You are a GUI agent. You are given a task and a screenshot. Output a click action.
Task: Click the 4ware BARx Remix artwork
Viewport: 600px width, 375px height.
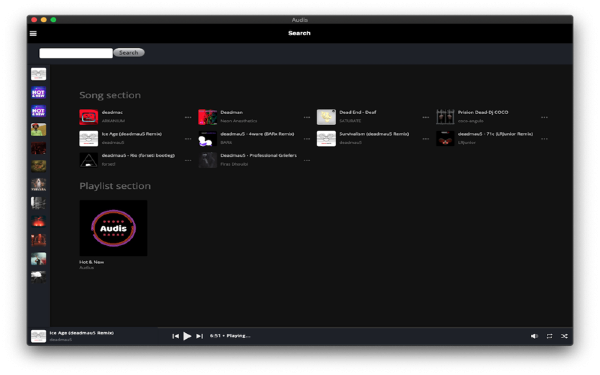[x=207, y=139]
